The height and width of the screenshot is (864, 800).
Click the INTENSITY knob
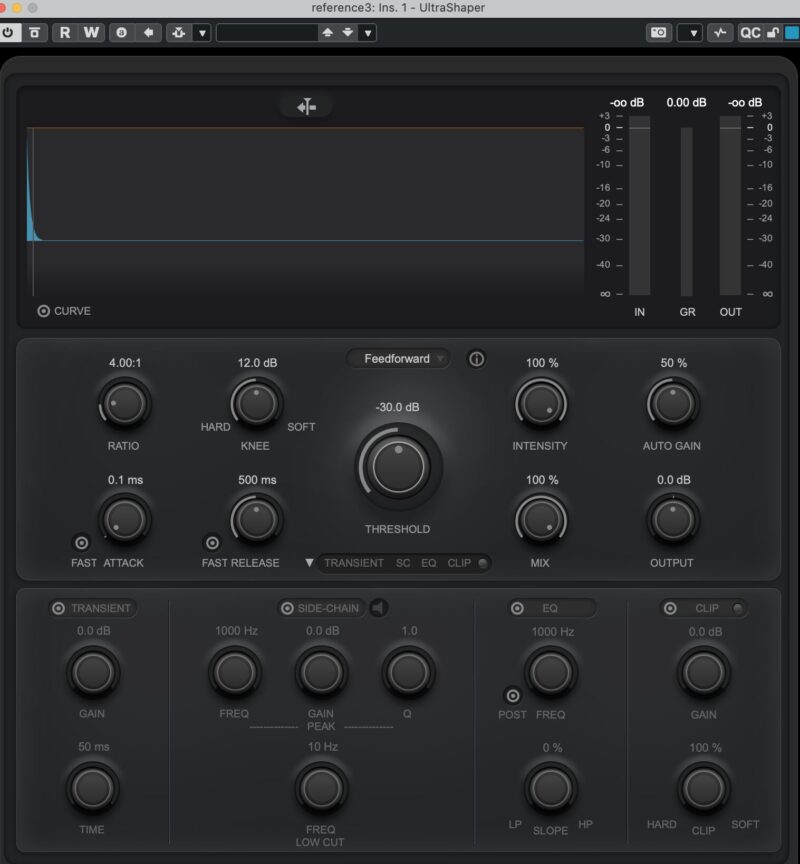tap(541, 404)
